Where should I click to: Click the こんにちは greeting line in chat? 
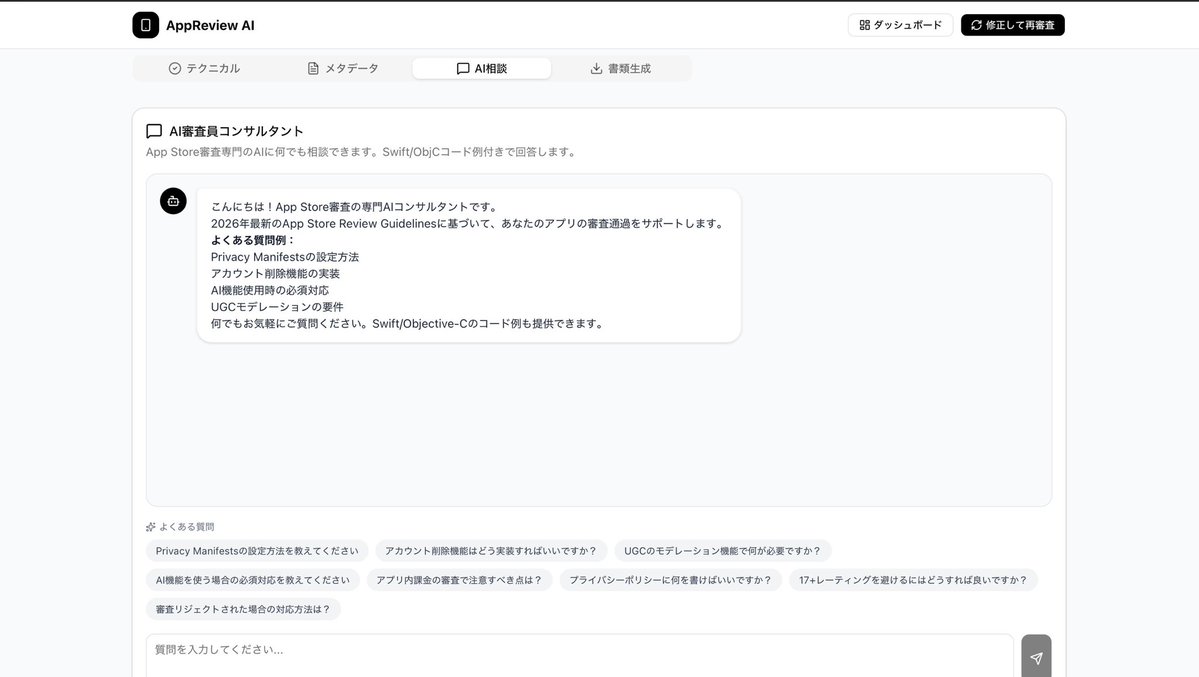click(x=356, y=207)
